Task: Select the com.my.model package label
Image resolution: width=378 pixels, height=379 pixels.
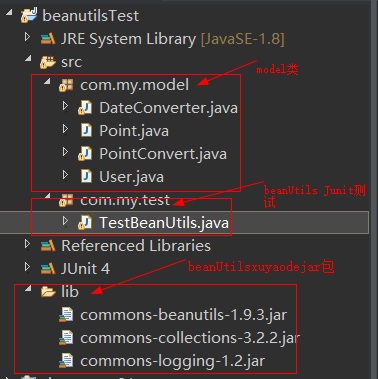Action: [134, 85]
